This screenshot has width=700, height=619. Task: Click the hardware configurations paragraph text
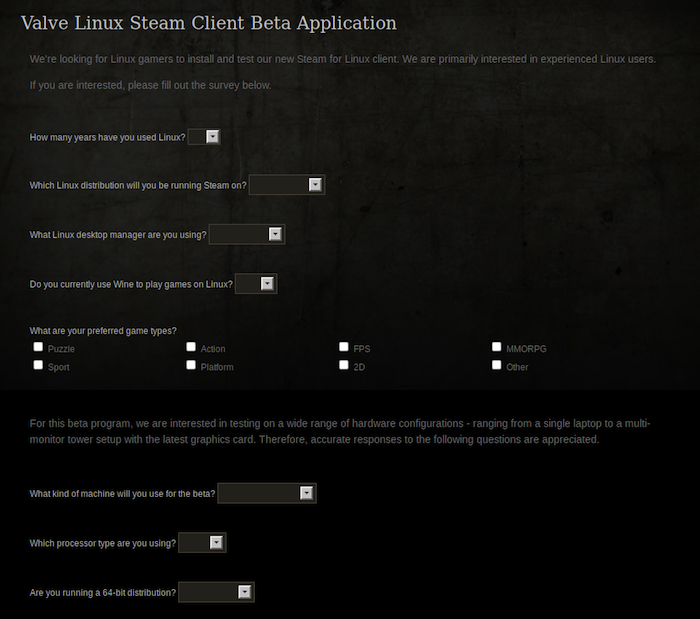[340, 431]
